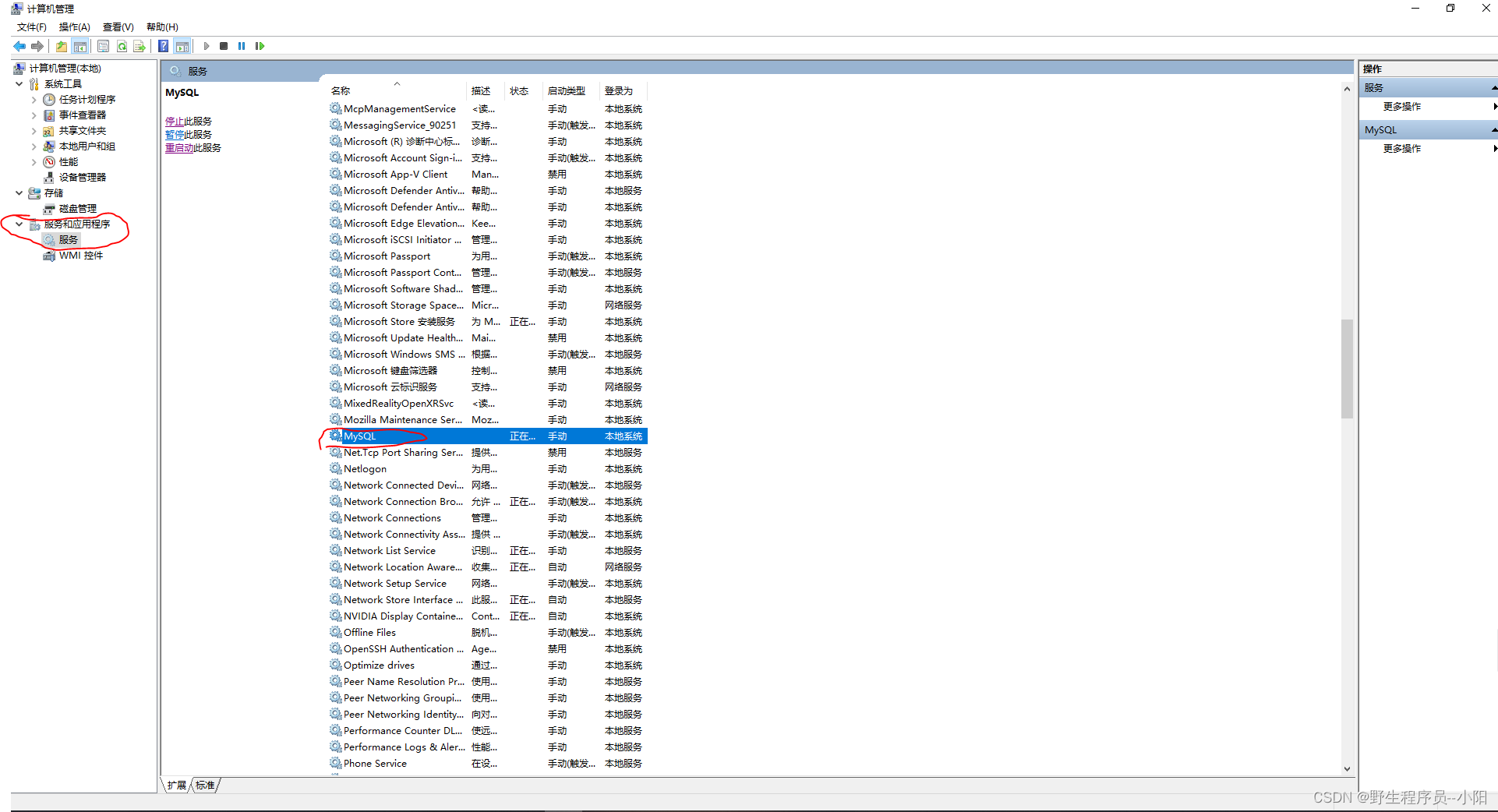Viewport: 1498px width, 812px height.
Task: Expand the 本地用户和组 tree node
Action: [34, 147]
